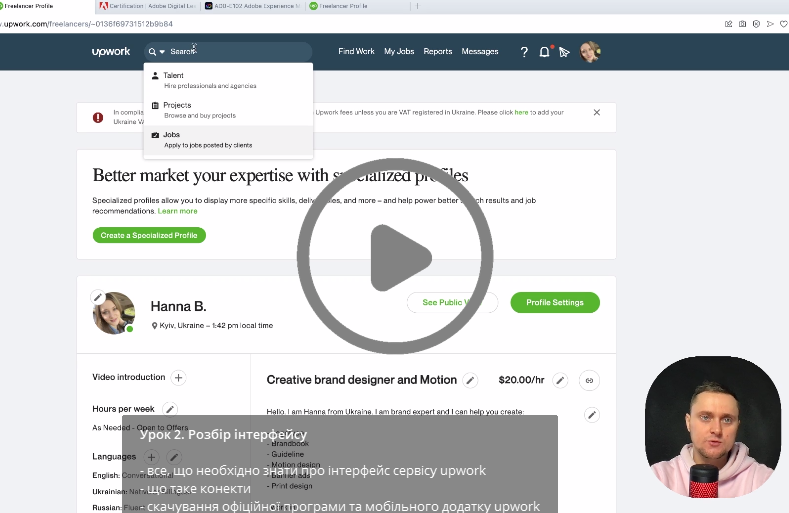The image size is (789, 513).
Task: Click the browser address bar URL
Action: [87, 24]
